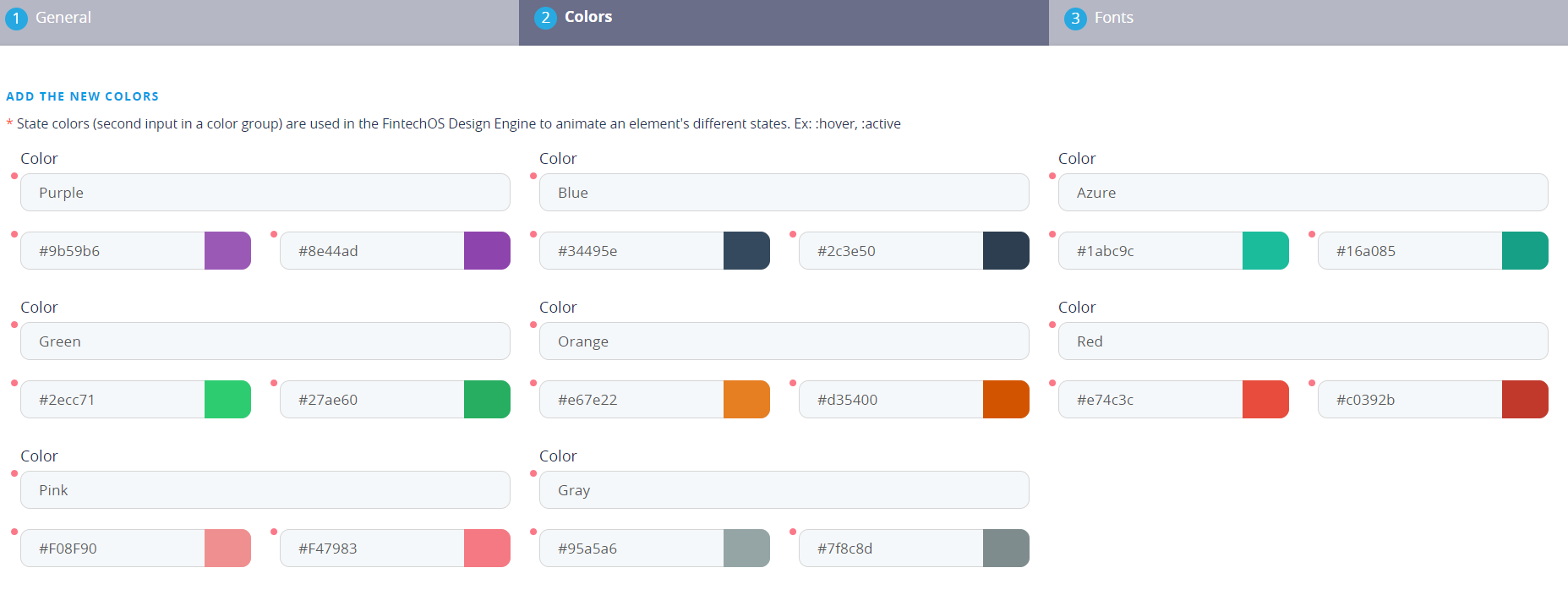Select the Colors step tab
Screen dimensions: 1568x606
(587, 18)
